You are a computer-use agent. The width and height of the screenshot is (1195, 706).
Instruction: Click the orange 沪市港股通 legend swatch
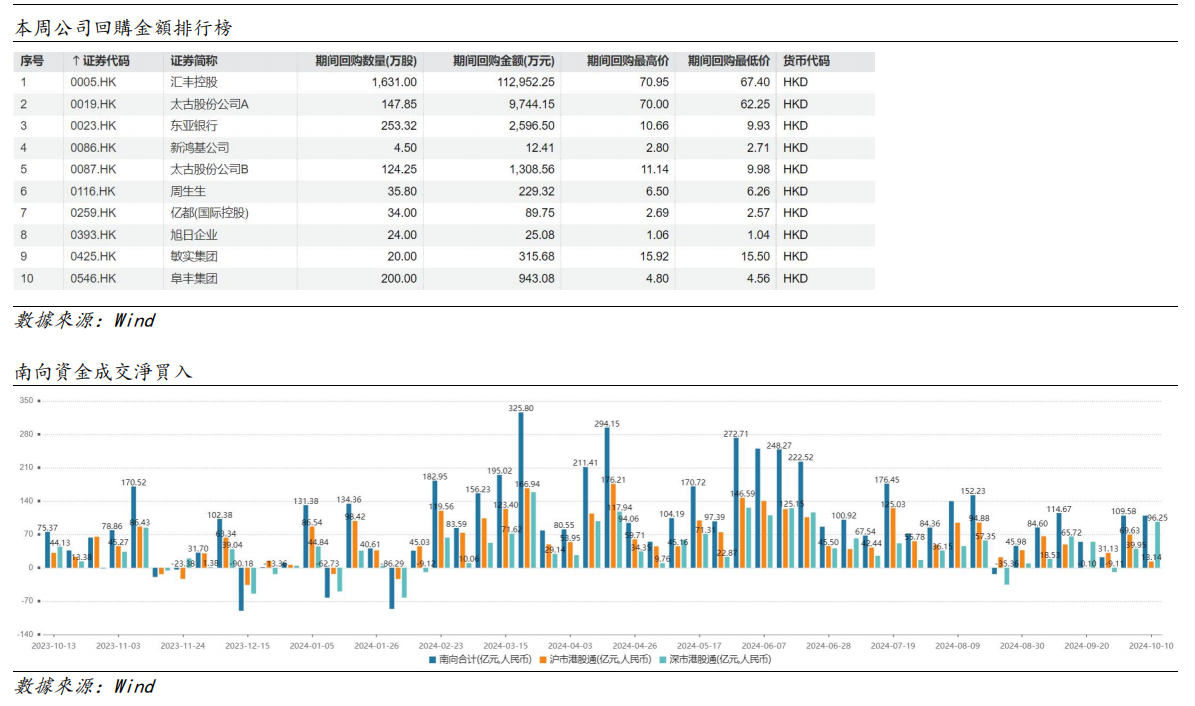click(543, 660)
